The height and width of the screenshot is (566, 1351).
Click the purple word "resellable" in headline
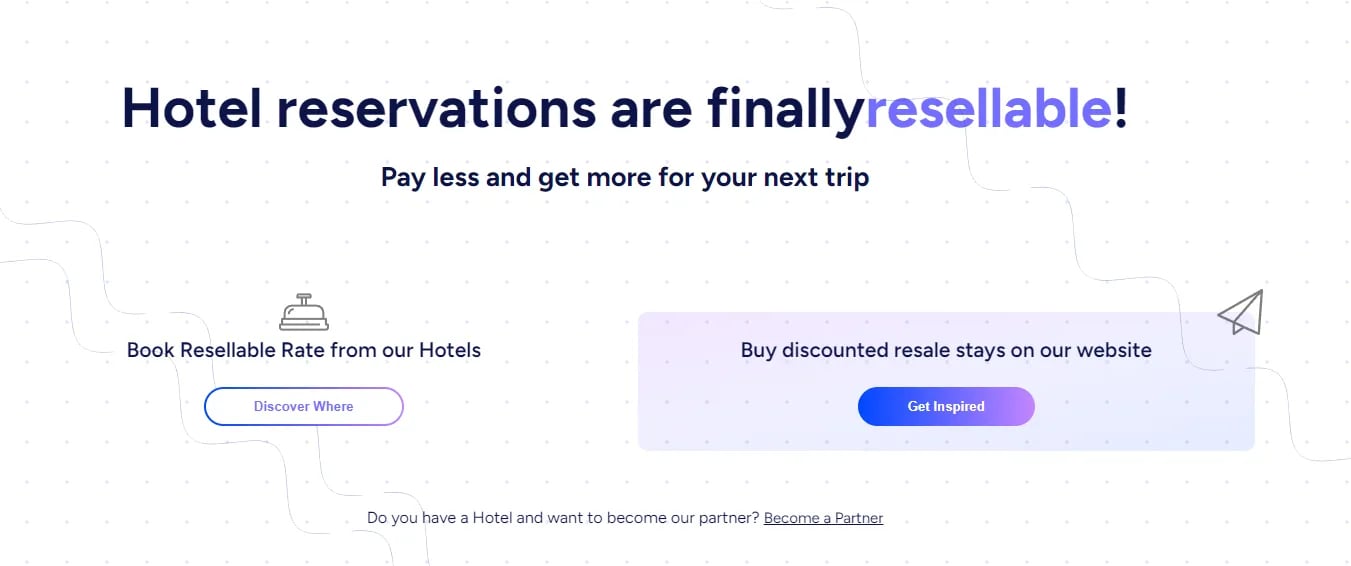[x=988, y=108]
